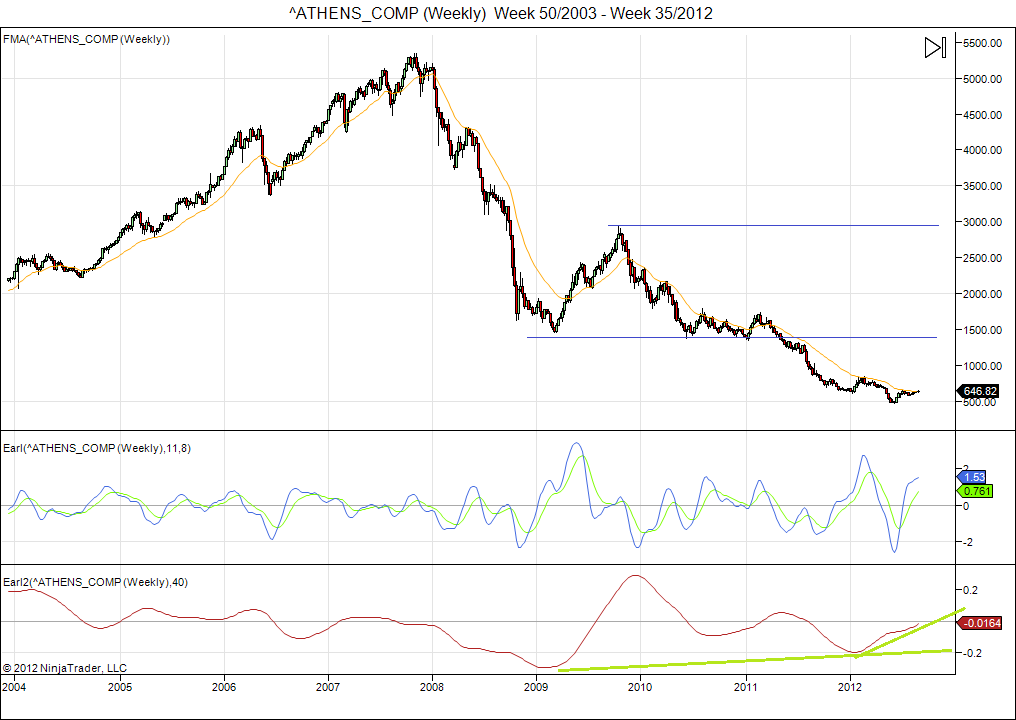The image size is (1016, 720).
Task: Select the Earl2 40 indicator label
Action: (93, 582)
